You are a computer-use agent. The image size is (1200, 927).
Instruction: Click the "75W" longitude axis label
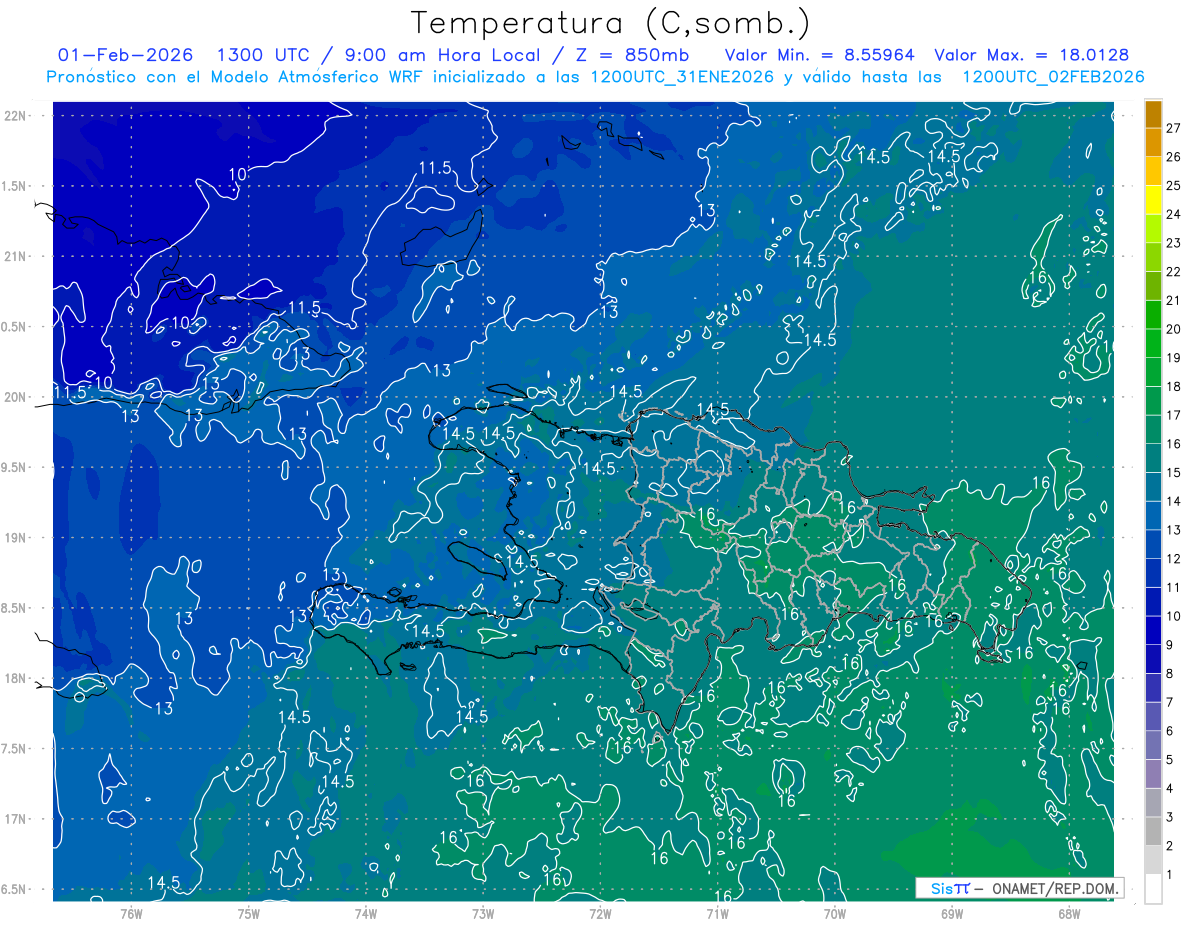[248, 914]
